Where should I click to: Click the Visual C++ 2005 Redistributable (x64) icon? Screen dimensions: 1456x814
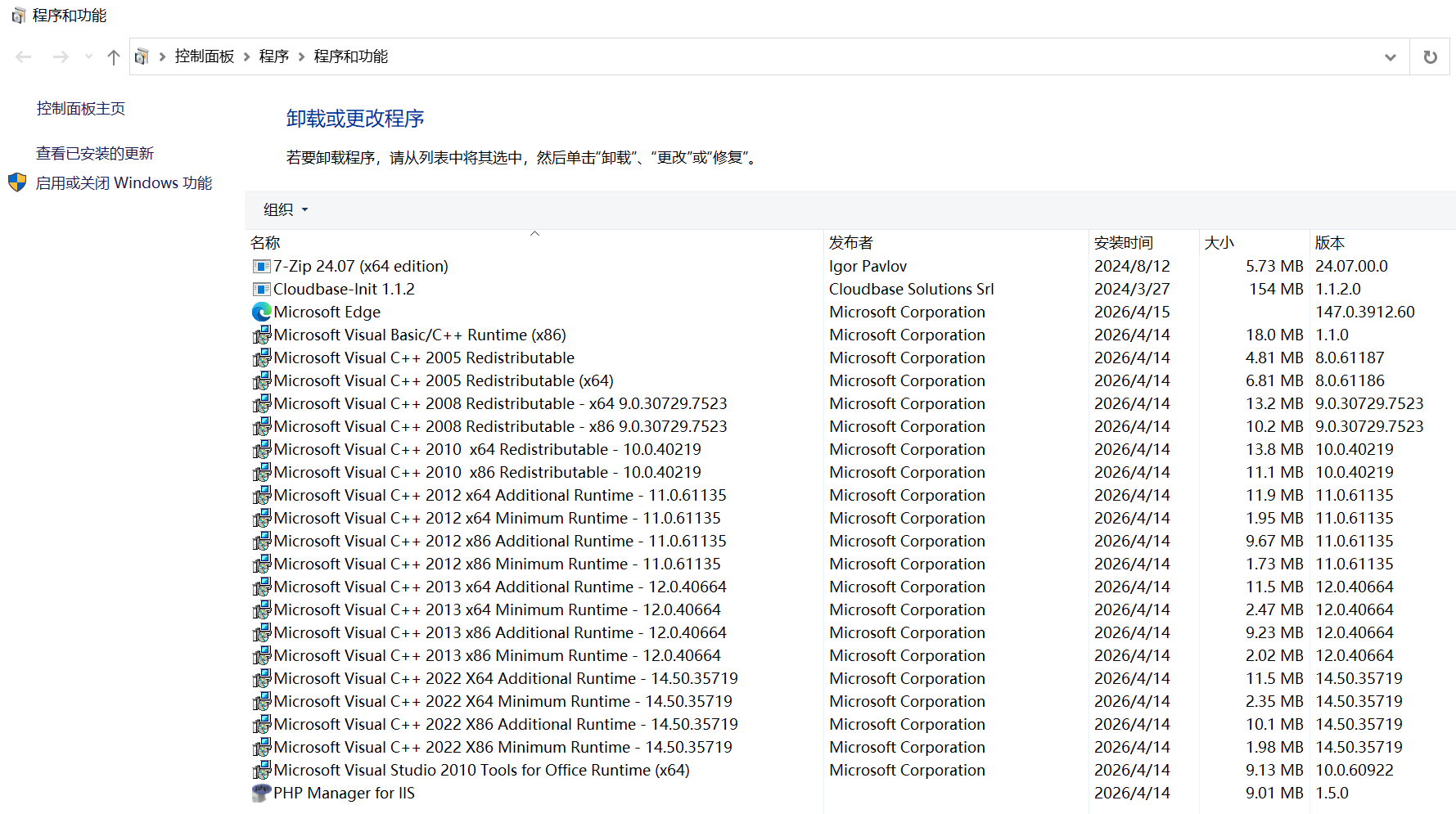[x=261, y=381]
